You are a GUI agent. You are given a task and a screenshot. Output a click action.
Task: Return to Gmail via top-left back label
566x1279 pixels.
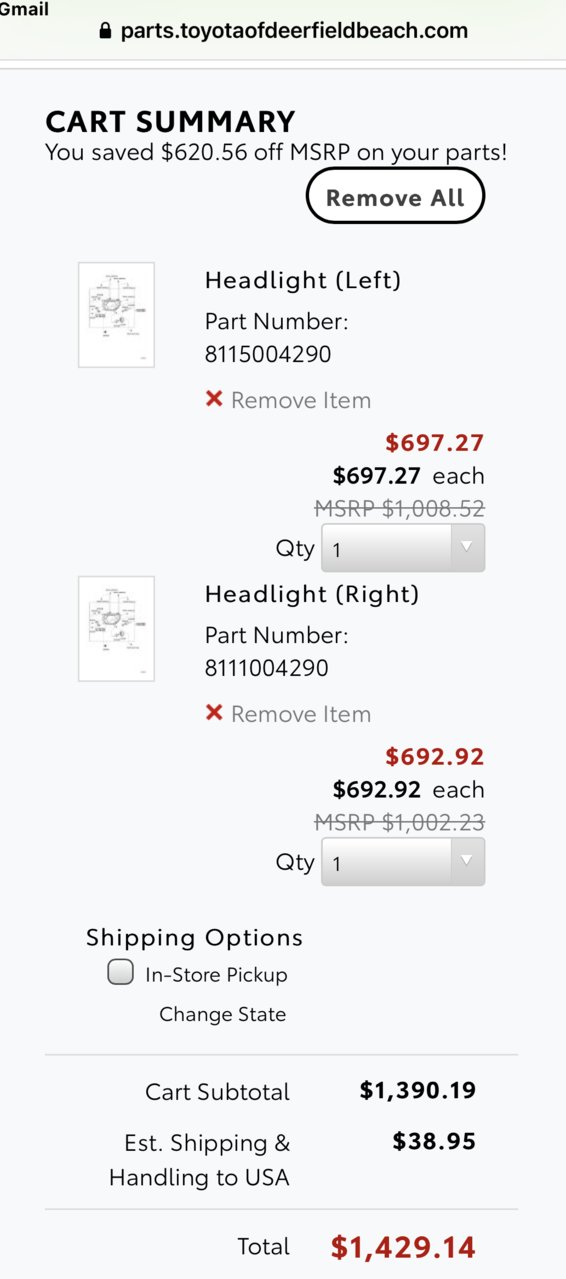[x=24, y=9]
